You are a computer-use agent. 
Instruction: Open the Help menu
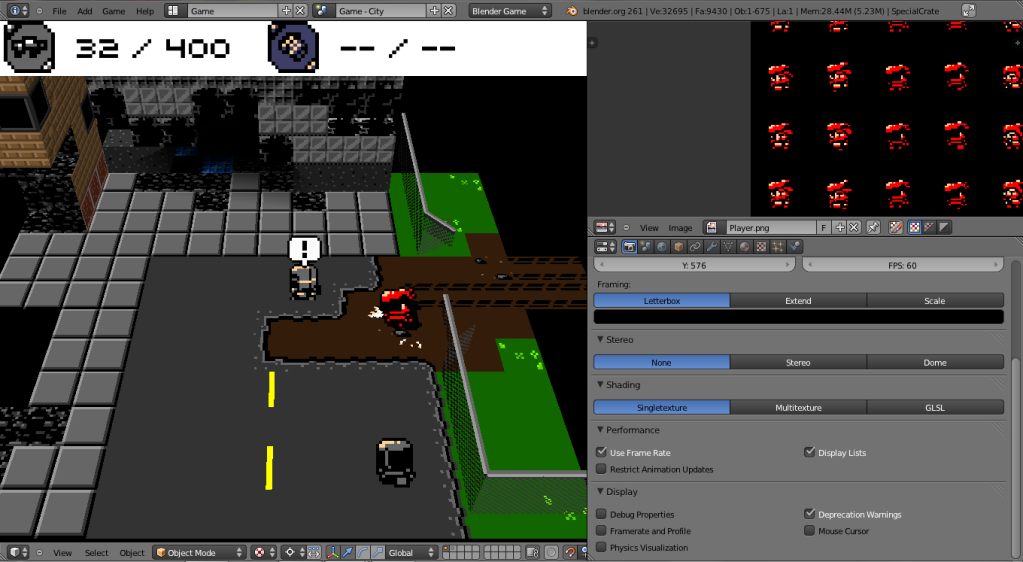145,11
